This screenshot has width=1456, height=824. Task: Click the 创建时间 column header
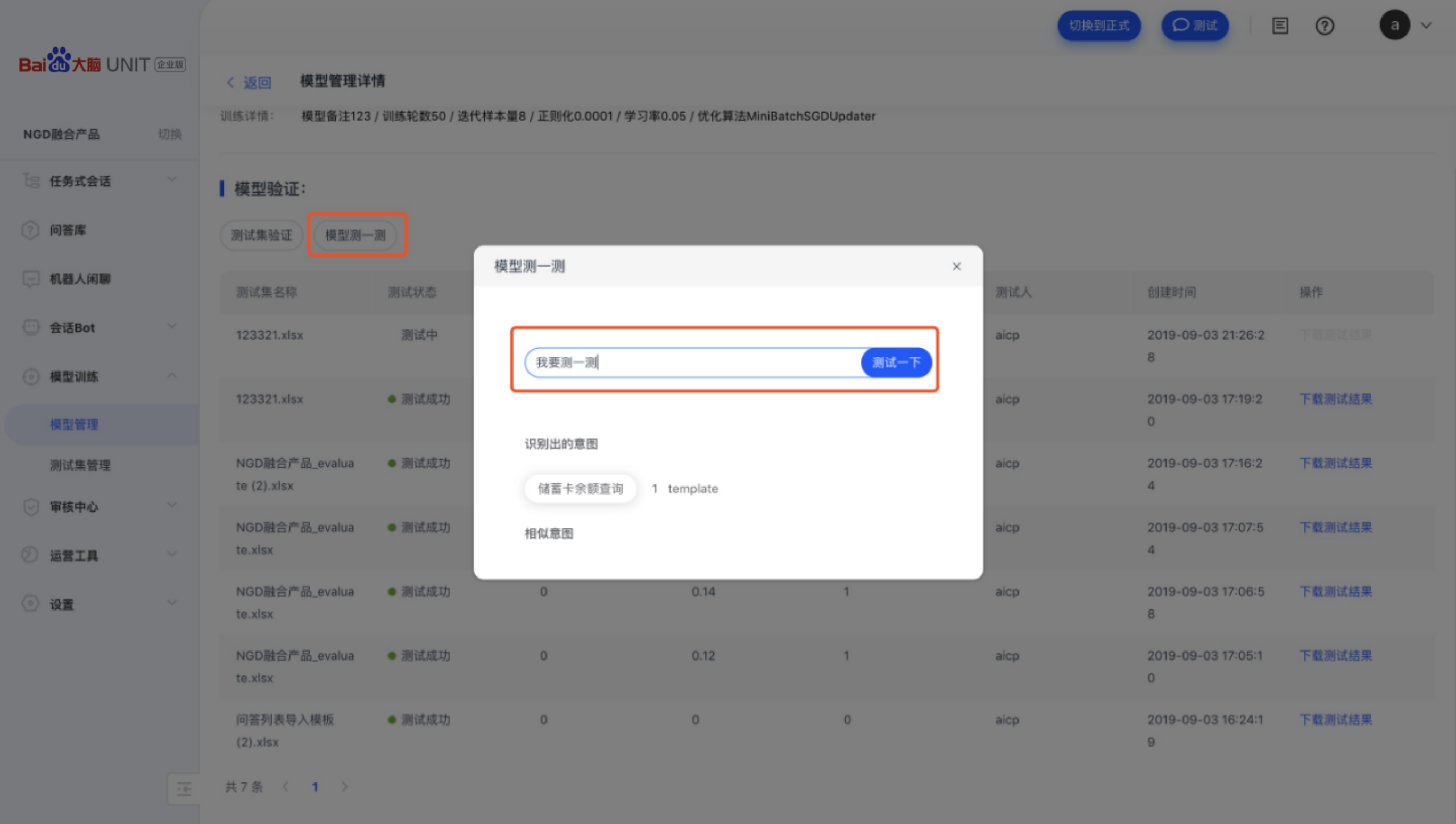pos(1171,292)
